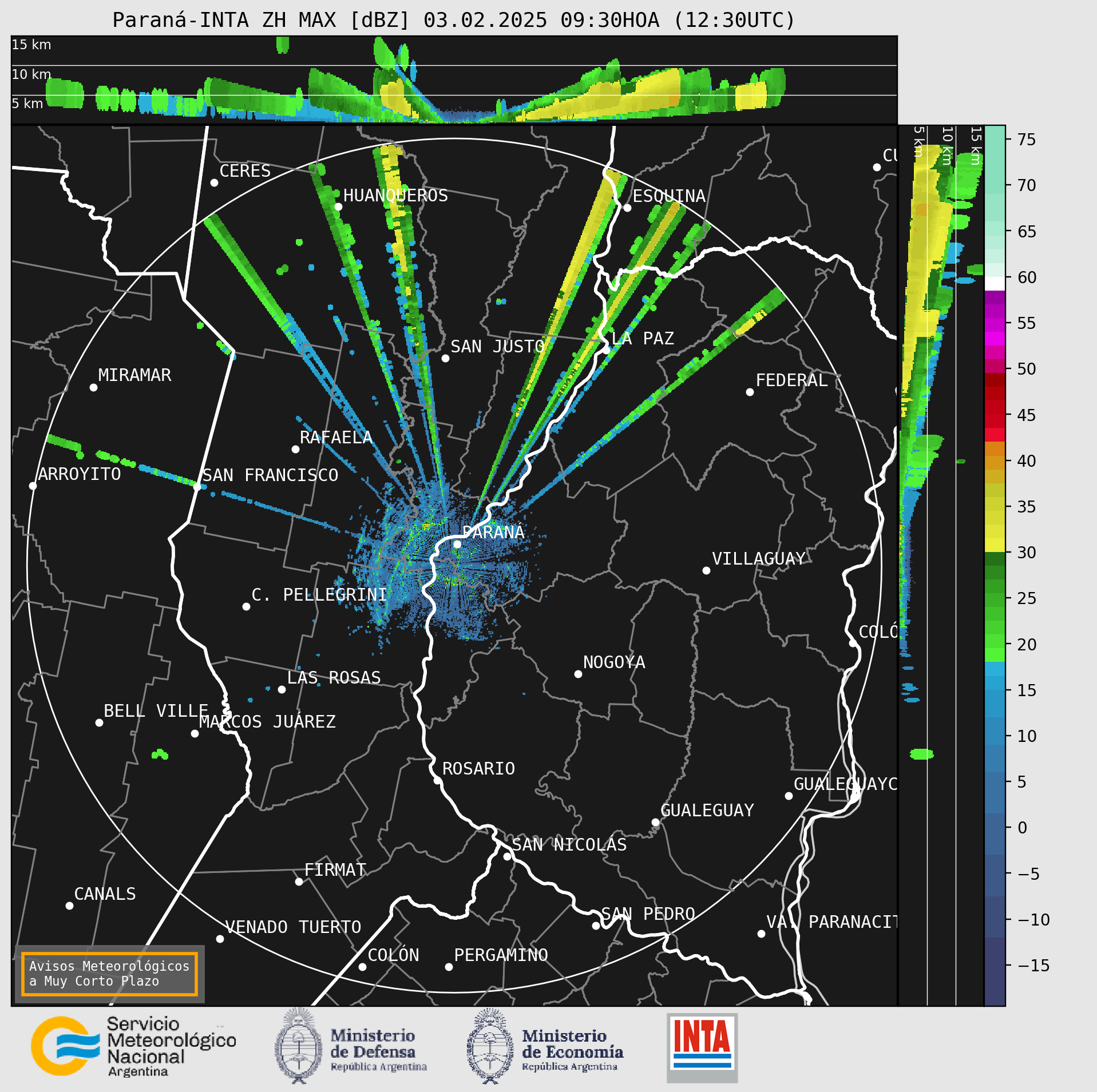Click the Servicio Meteorológico Nacional logo

(133, 1046)
